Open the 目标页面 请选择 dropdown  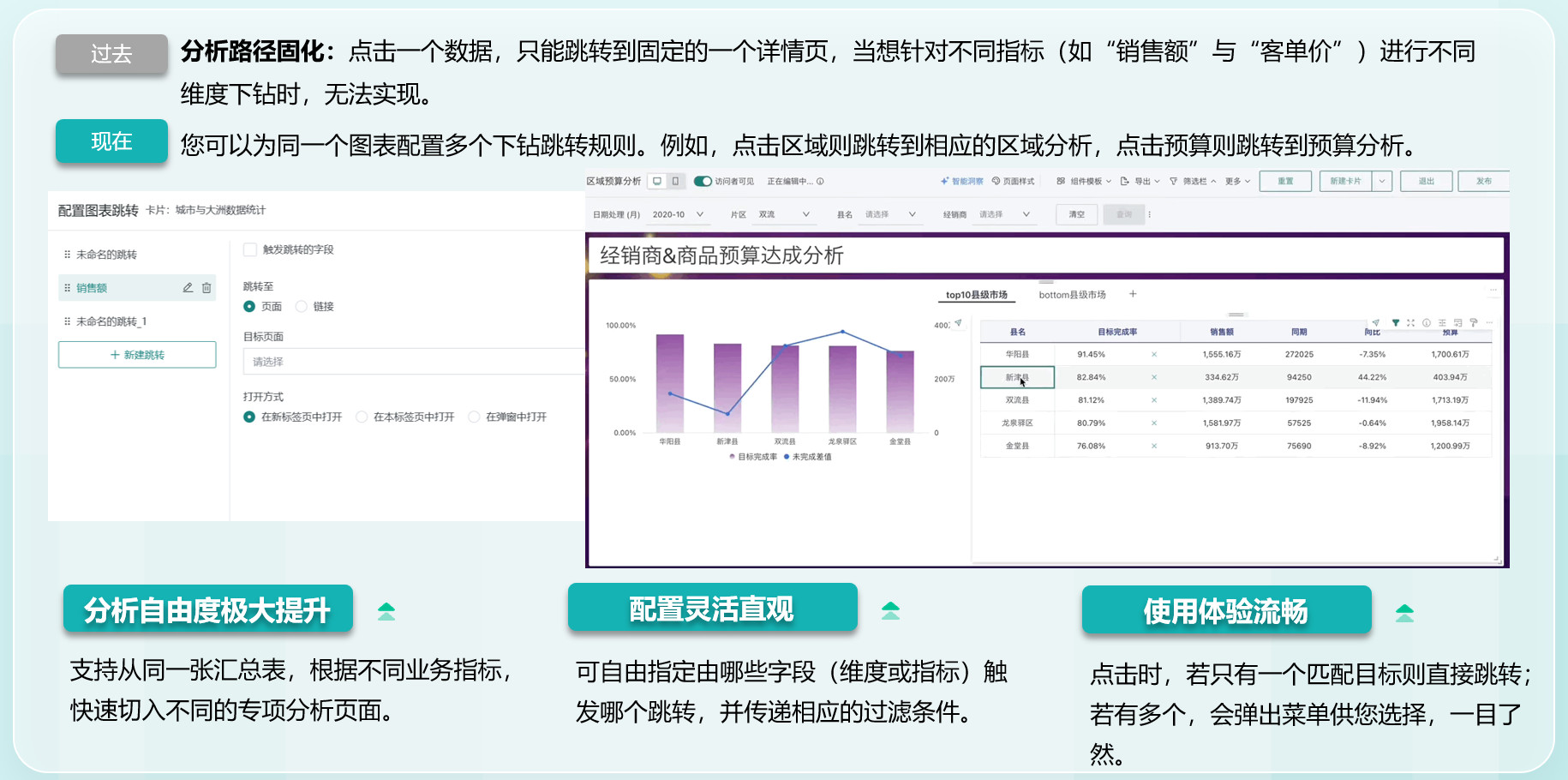pyautogui.click(x=413, y=362)
